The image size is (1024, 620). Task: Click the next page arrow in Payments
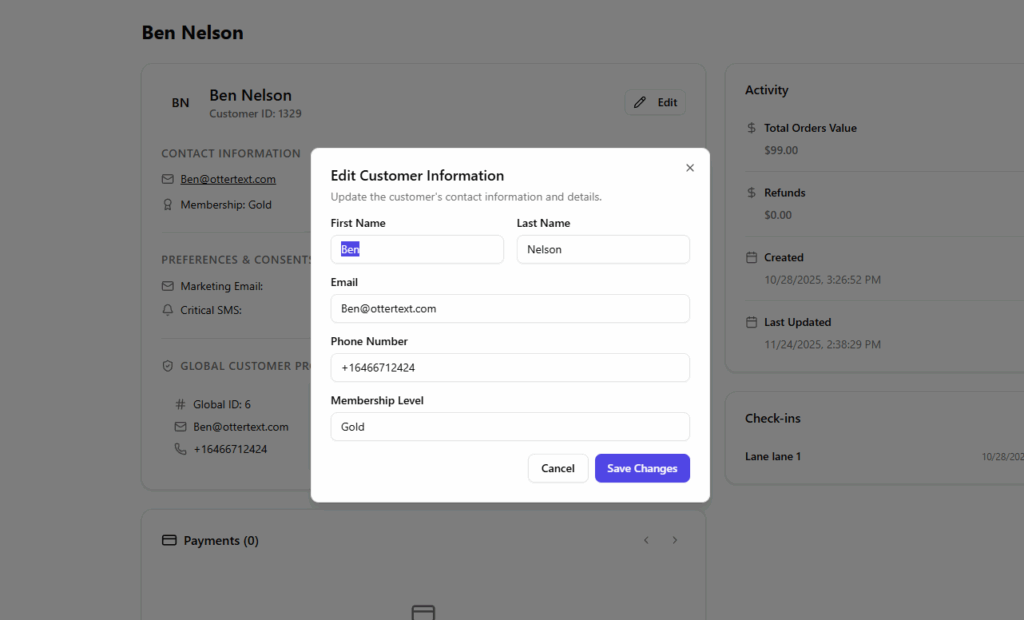pos(675,540)
